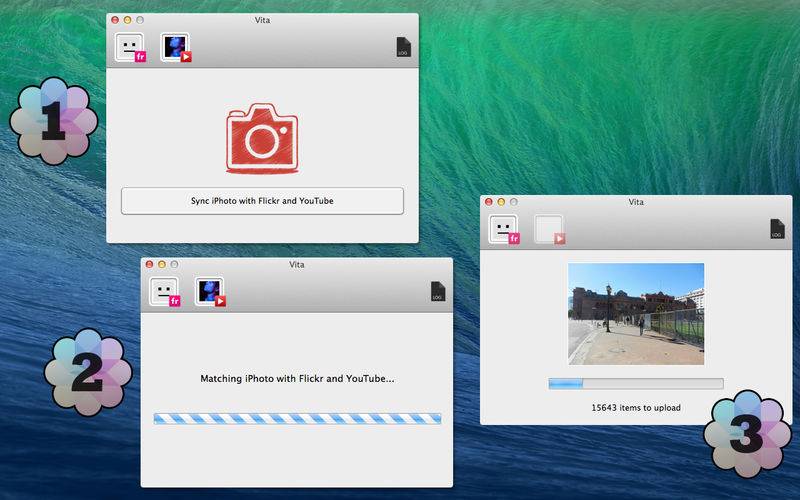Click Vita title of window with Sync button
This screenshot has width=800, height=500.
pos(262,20)
